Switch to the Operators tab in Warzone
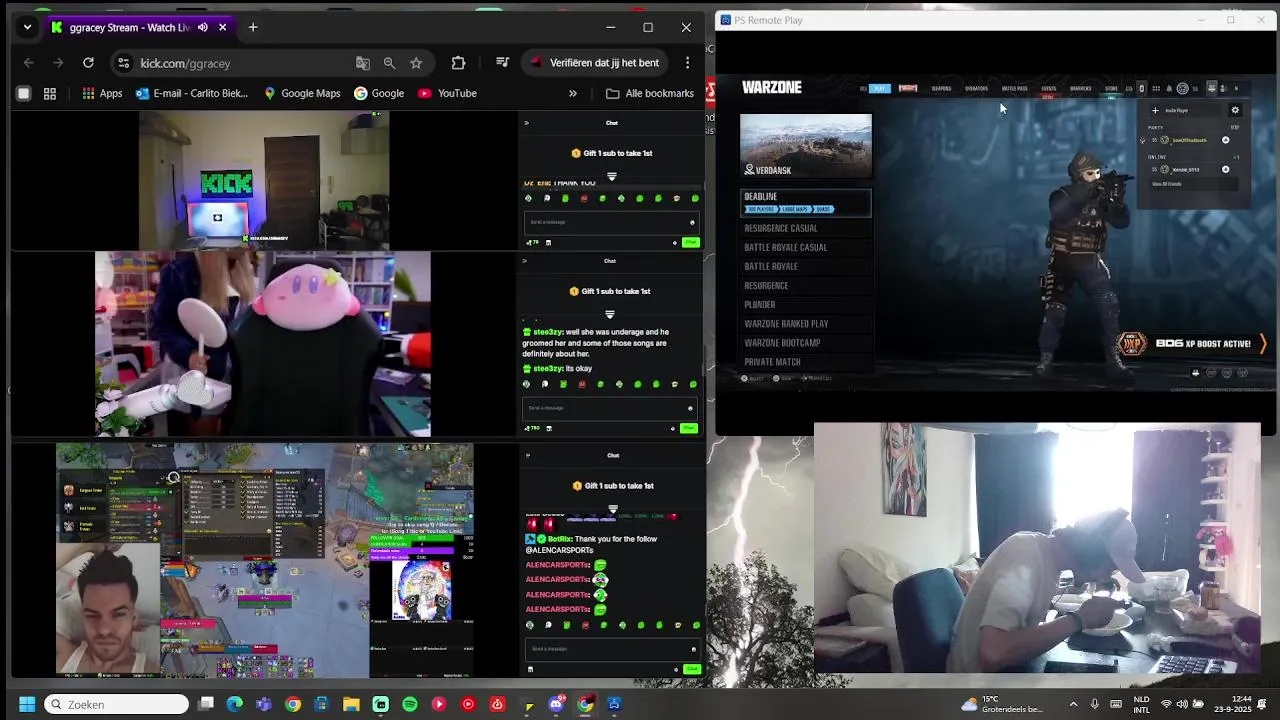Screen dimensions: 1280x720 coord(976,88)
